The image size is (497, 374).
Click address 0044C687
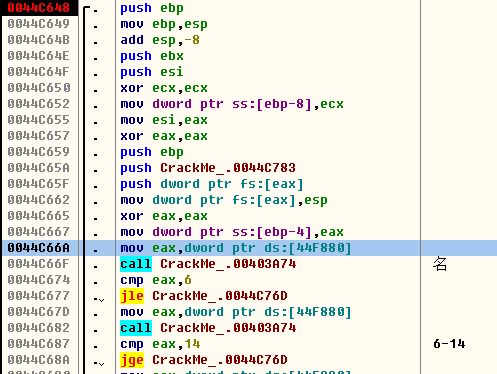click(39, 344)
